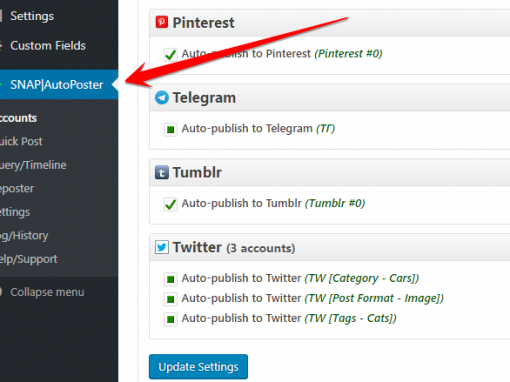Image resolution: width=510 pixels, height=382 pixels.
Task: Click the Tumblr logo icon
Action: [162, 172]
